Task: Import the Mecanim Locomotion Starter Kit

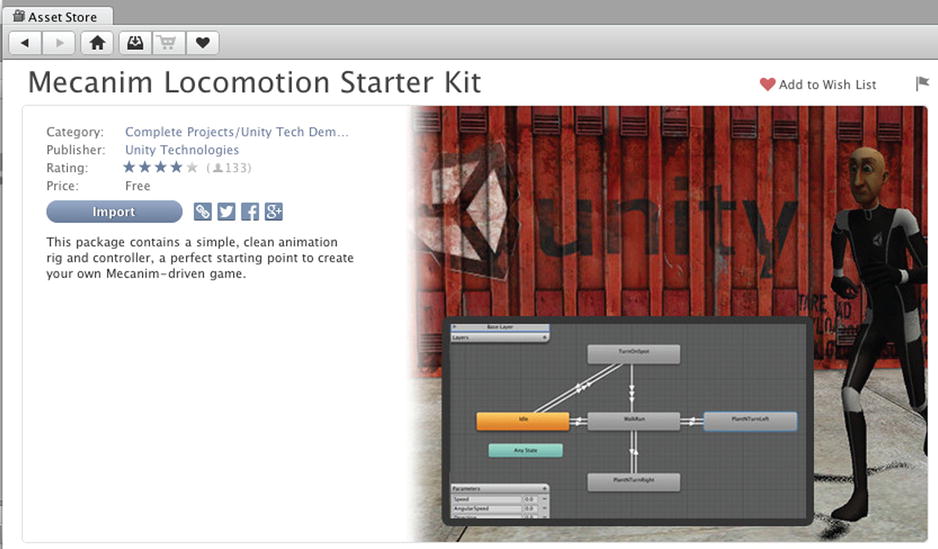Action: coord(114,212)
